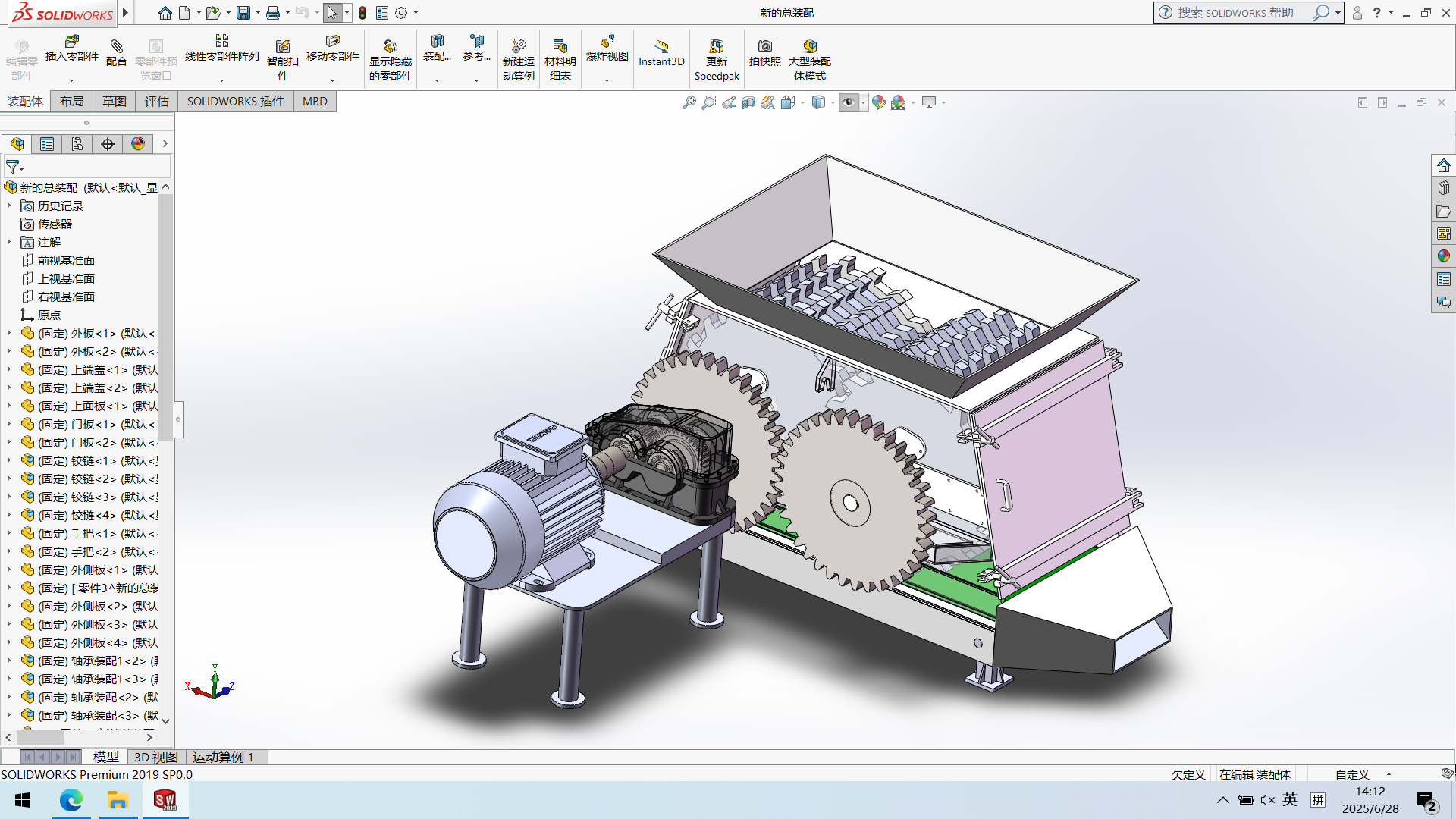
Task: Click the Save icon in title bar
Action: (243, 13)
